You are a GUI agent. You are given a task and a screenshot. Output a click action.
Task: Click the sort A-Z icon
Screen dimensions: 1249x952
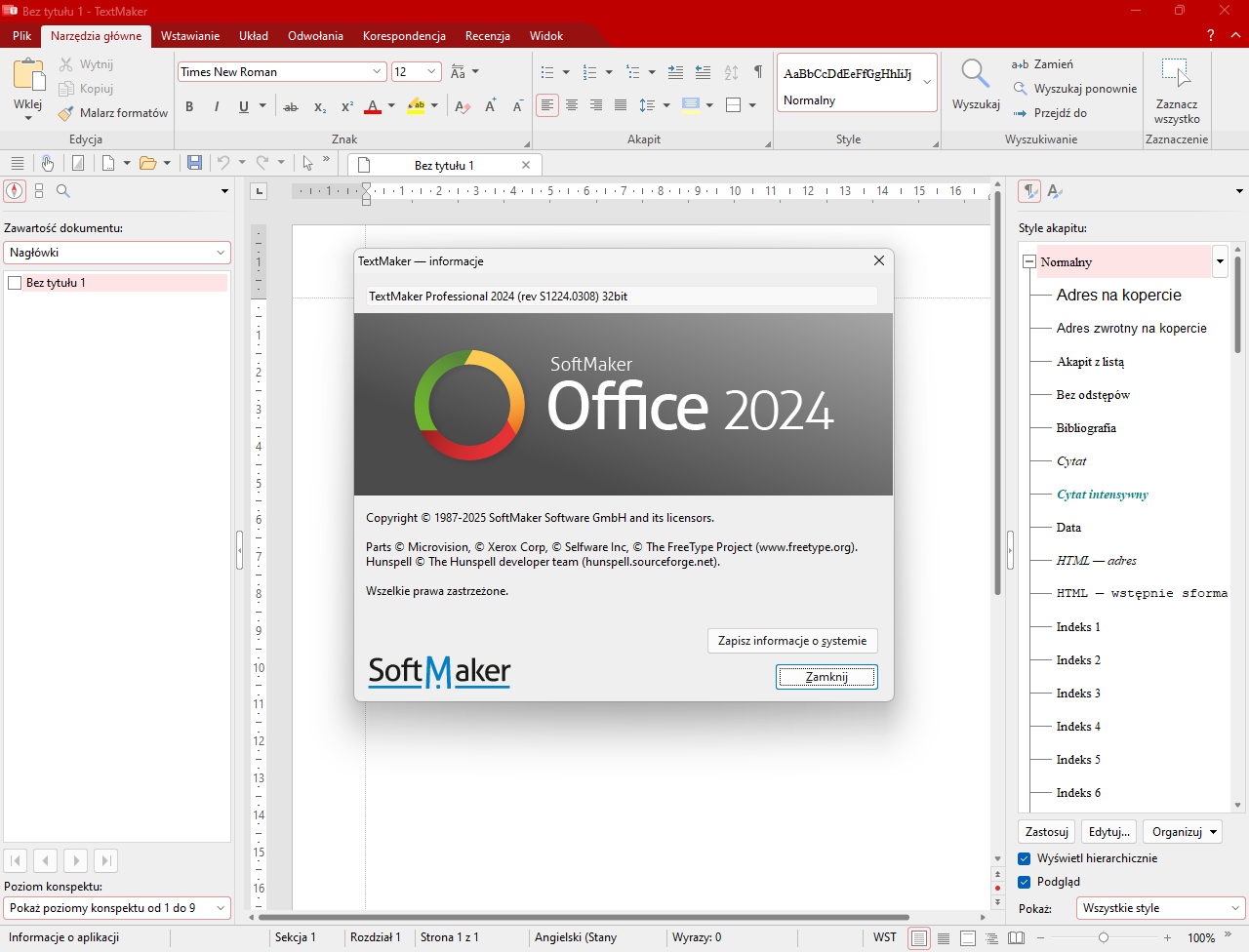click(731, 72)
